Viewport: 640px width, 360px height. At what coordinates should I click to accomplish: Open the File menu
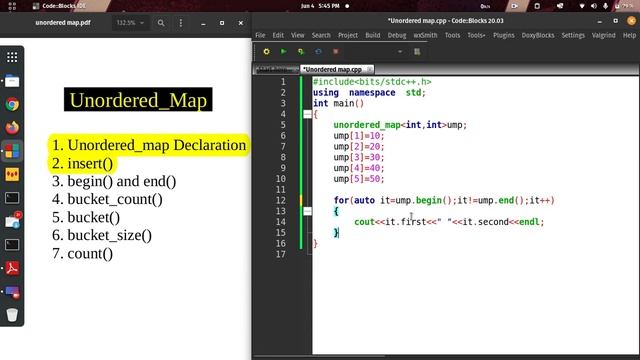[260, 35]
